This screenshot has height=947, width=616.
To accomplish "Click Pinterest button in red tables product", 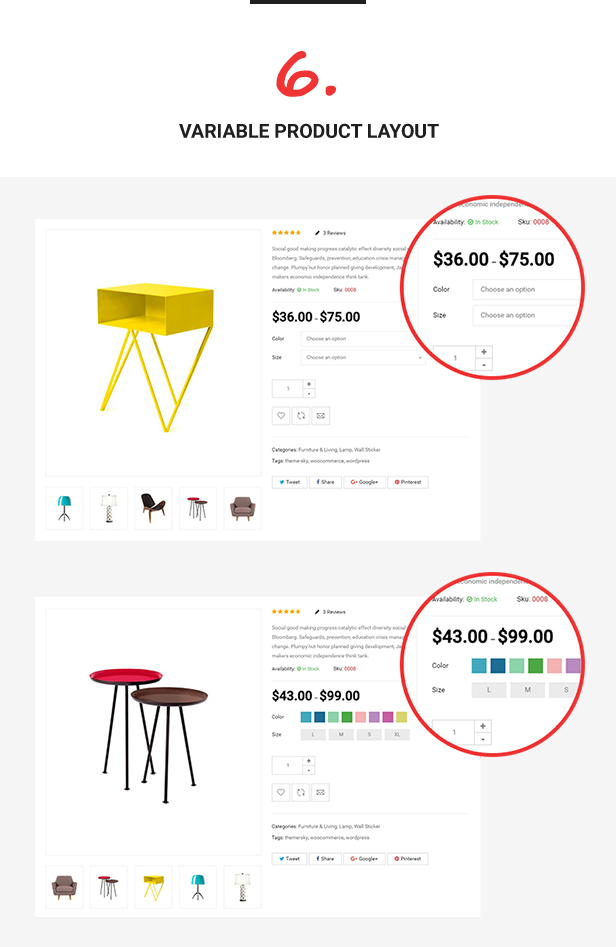I will (x=408, y=859).
